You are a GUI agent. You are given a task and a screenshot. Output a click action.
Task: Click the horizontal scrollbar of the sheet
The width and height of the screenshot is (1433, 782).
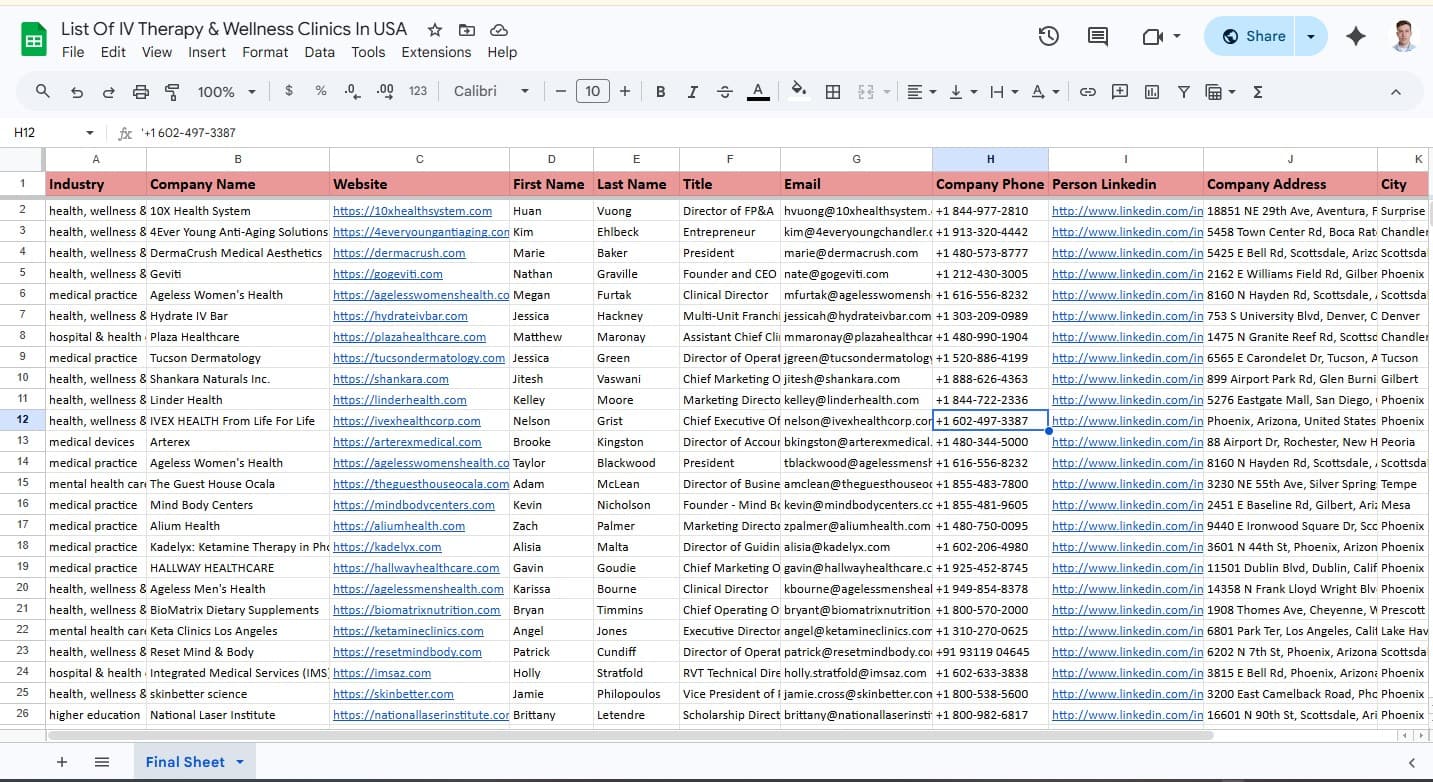[x=630, y=735]
